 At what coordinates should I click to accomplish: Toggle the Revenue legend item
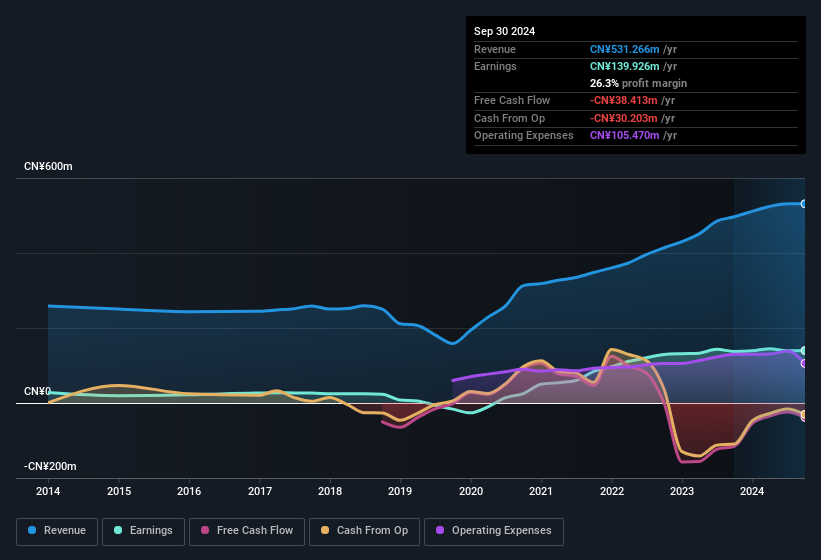pos(57,531)
